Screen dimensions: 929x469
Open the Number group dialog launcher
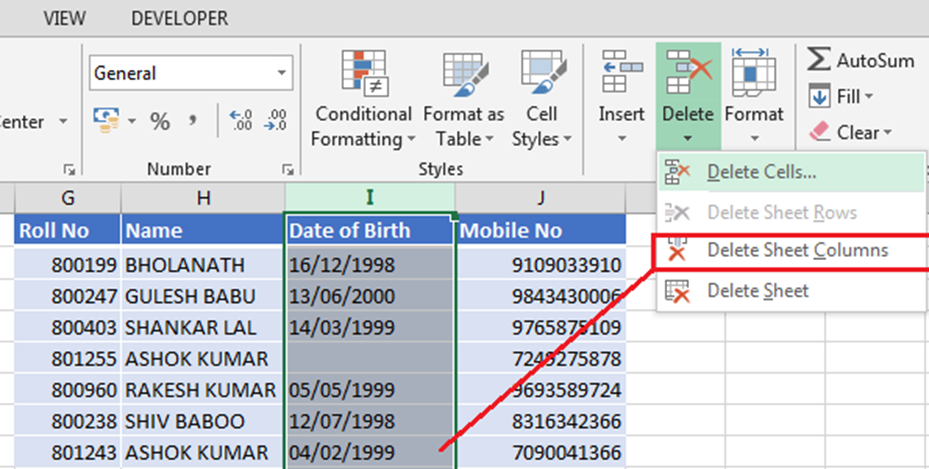pos(287,170)
